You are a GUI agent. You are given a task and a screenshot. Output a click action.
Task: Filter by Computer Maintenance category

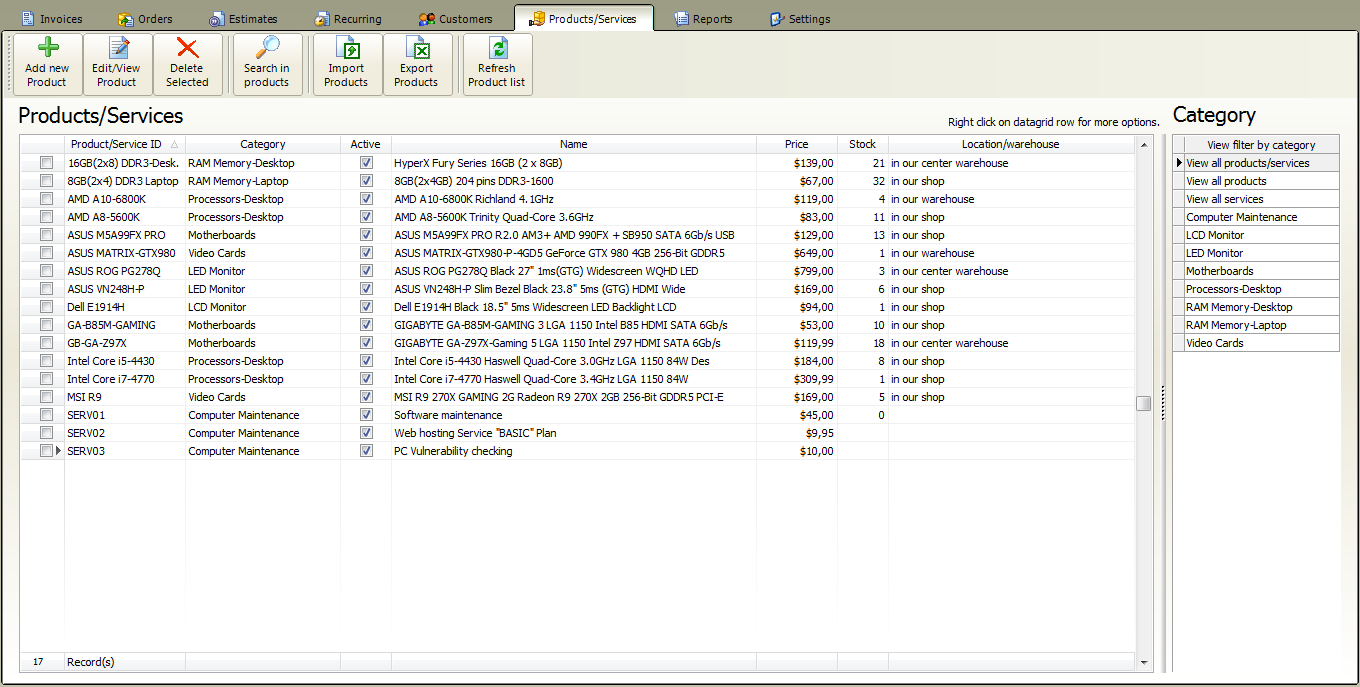tap(1261, 217)
